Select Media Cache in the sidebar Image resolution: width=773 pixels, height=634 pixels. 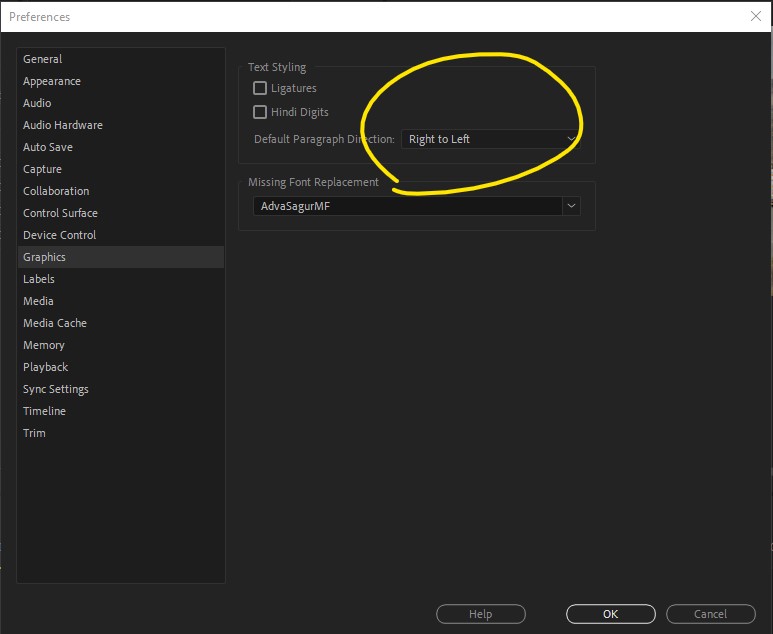tap(55, 323)
